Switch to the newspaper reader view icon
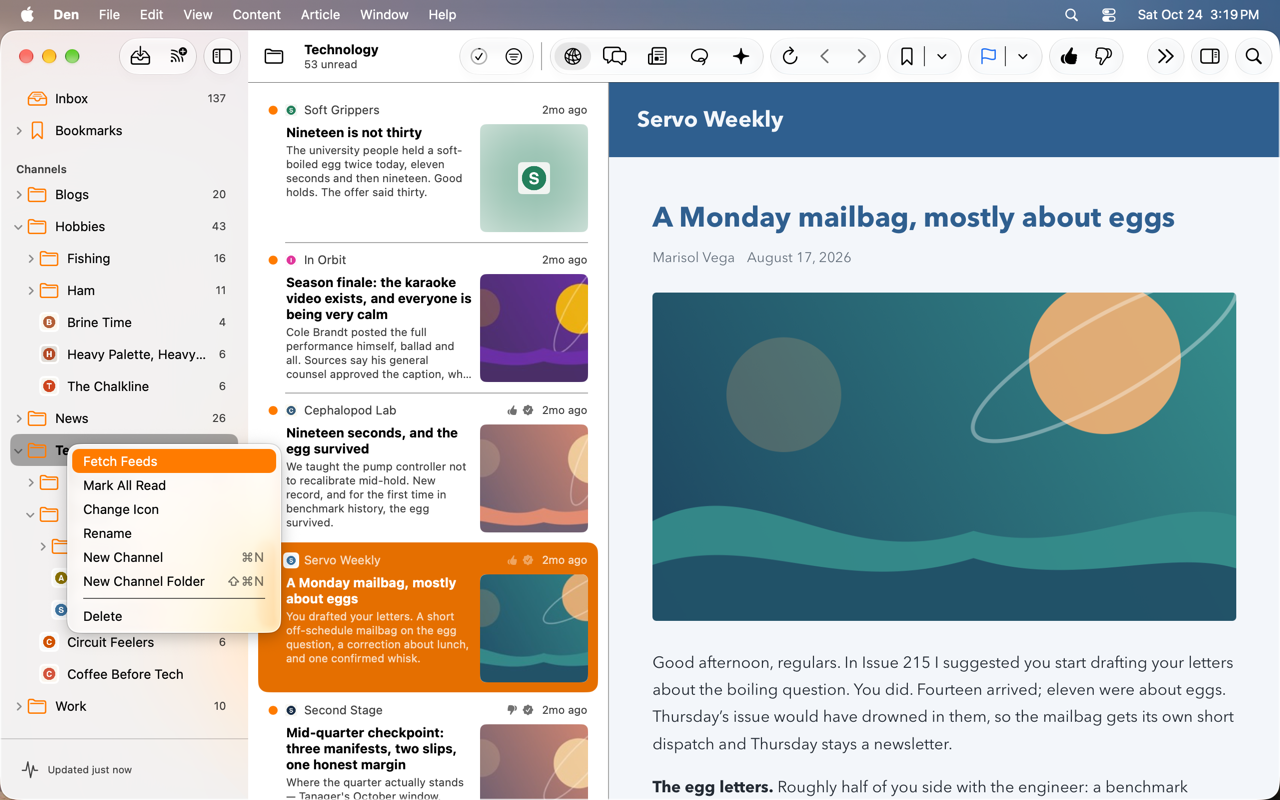Viewport: 1280px width, 800px height. tap(657, 57)
